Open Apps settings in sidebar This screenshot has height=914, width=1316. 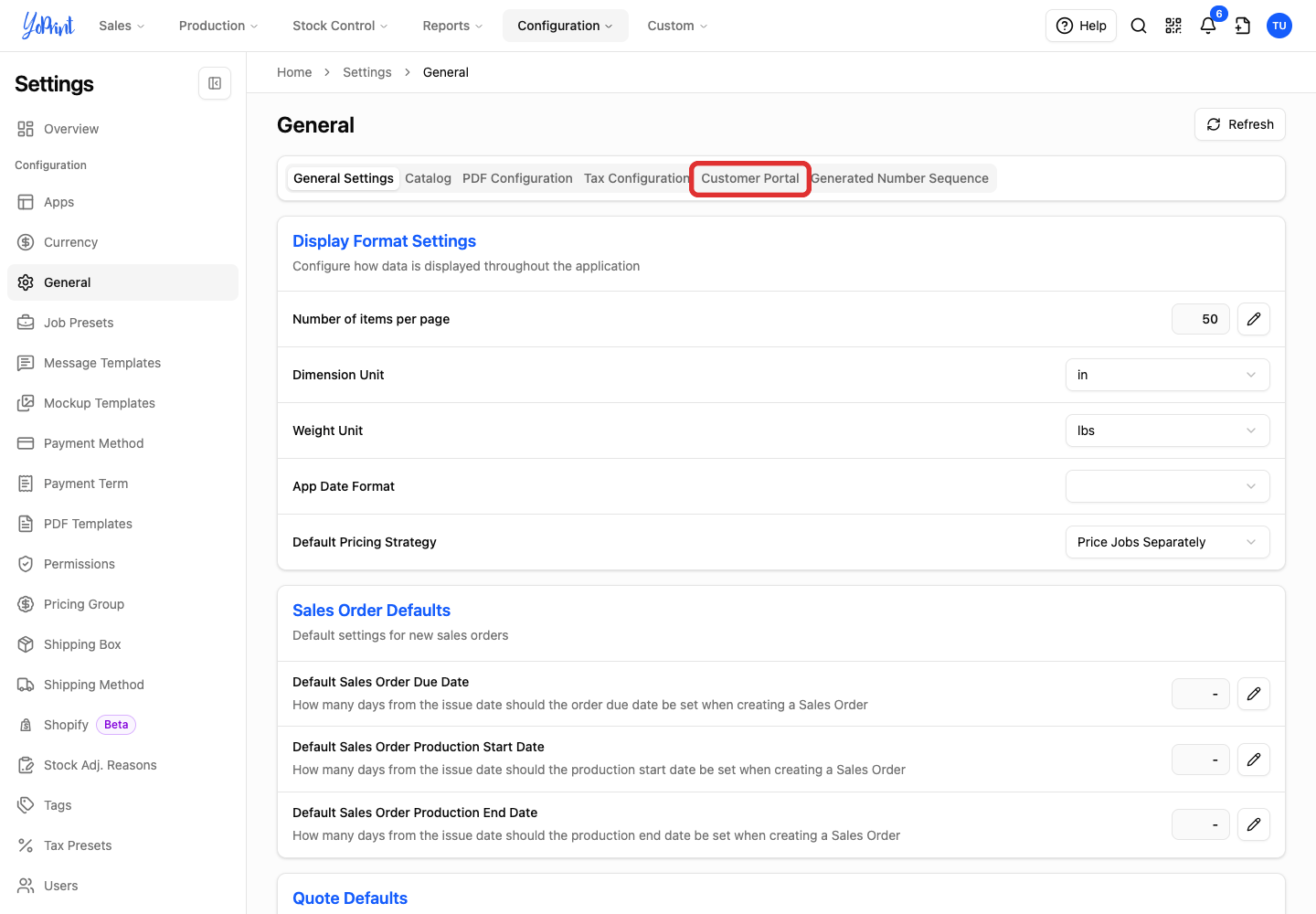pyautogui.click(x=122, y=202)
